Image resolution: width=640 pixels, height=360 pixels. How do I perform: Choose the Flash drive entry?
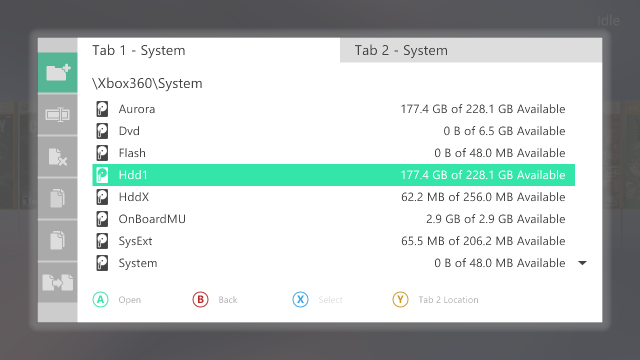[x=333, y=153]
